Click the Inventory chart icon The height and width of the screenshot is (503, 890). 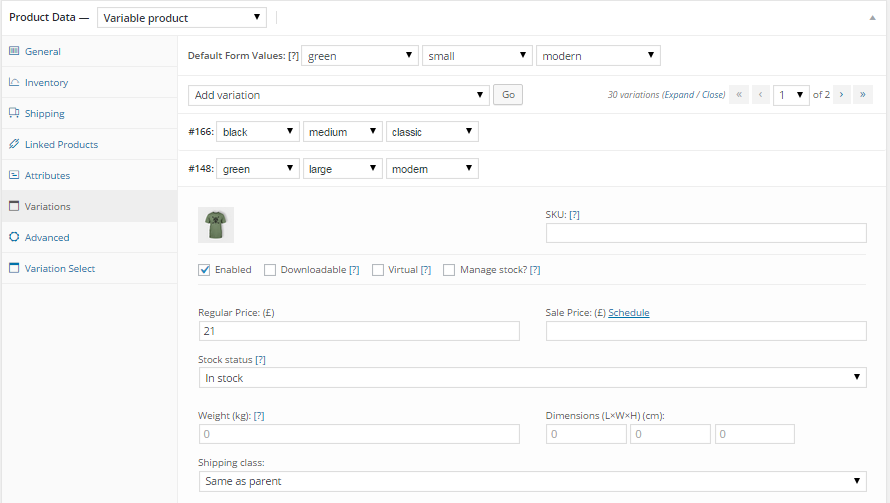[x=14, y=82]
